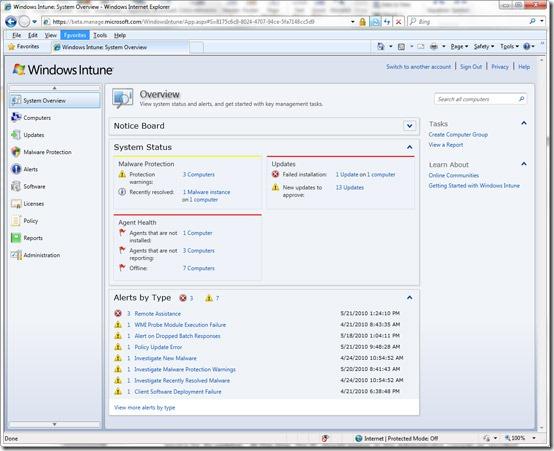Click the security lock icon in address bar
554x451 pixels.
click(363, 22)
